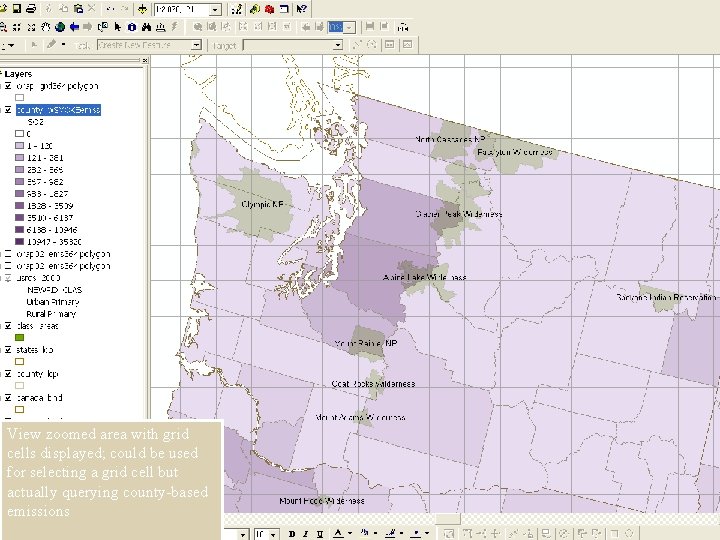The width and height of the screenshot is (720, 540).
Task: Click the Add Data icon
Action: tap(142, 9)
